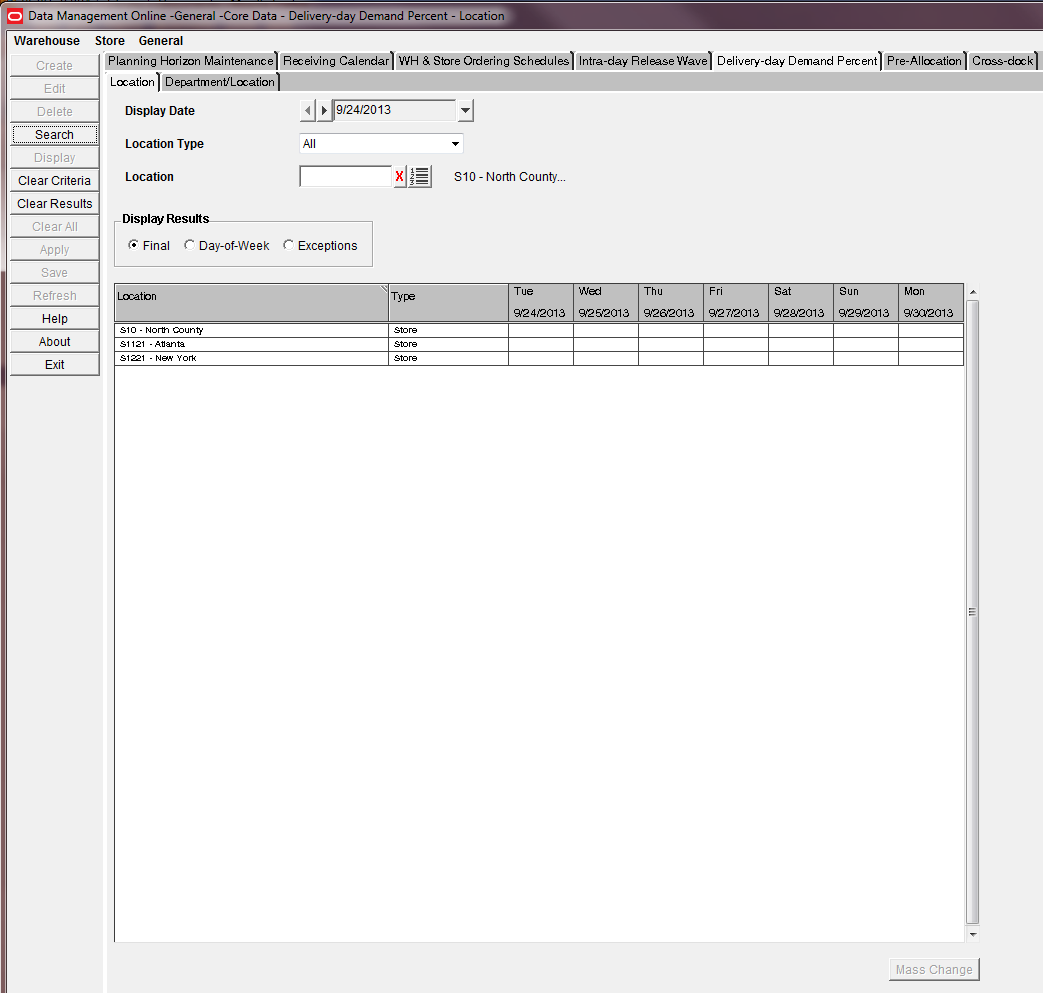The height and width of the screenshot is (993, 1043).
Task: Click the Exit button
Action: [x=55, y=365]
